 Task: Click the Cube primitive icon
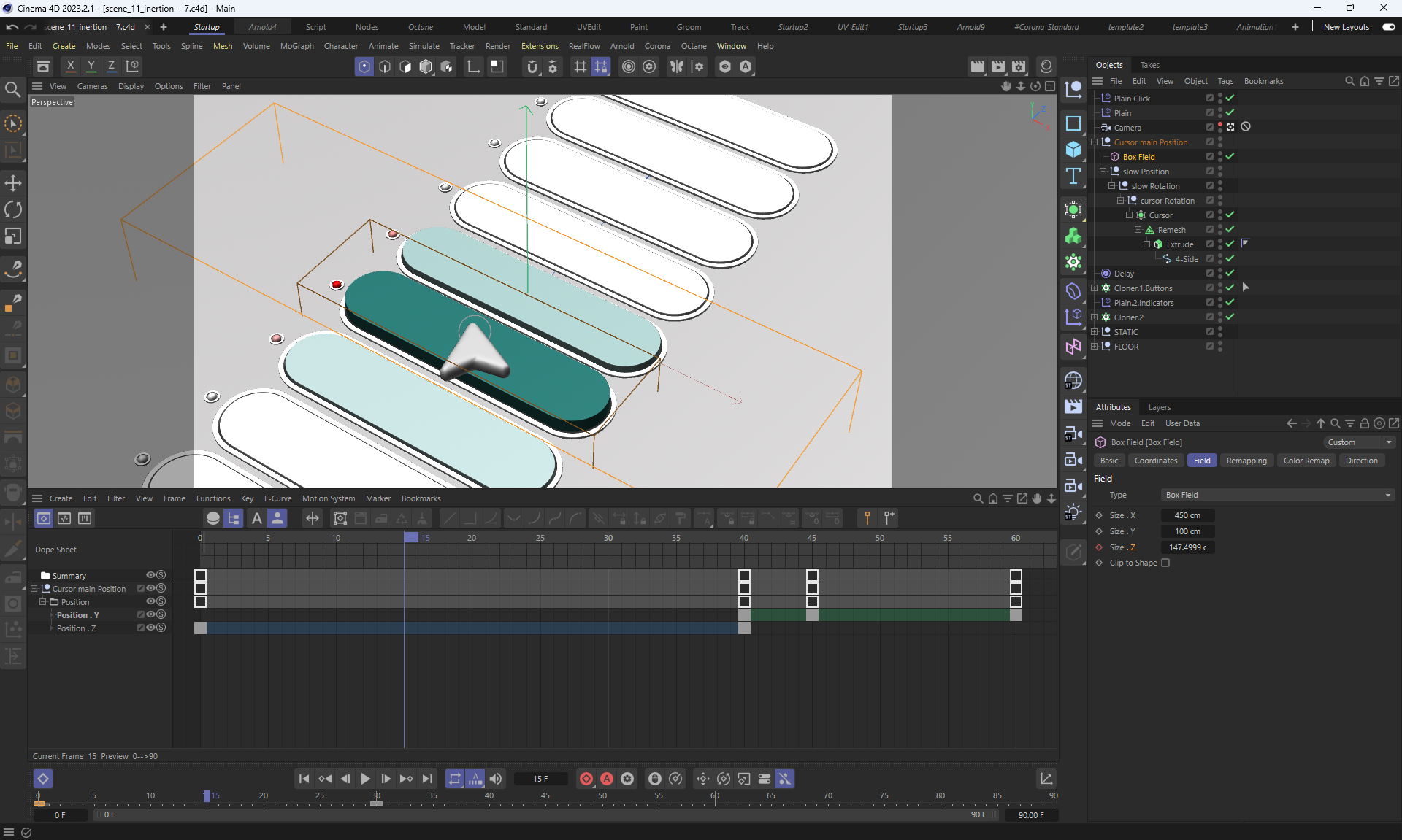pos(1073,150)
